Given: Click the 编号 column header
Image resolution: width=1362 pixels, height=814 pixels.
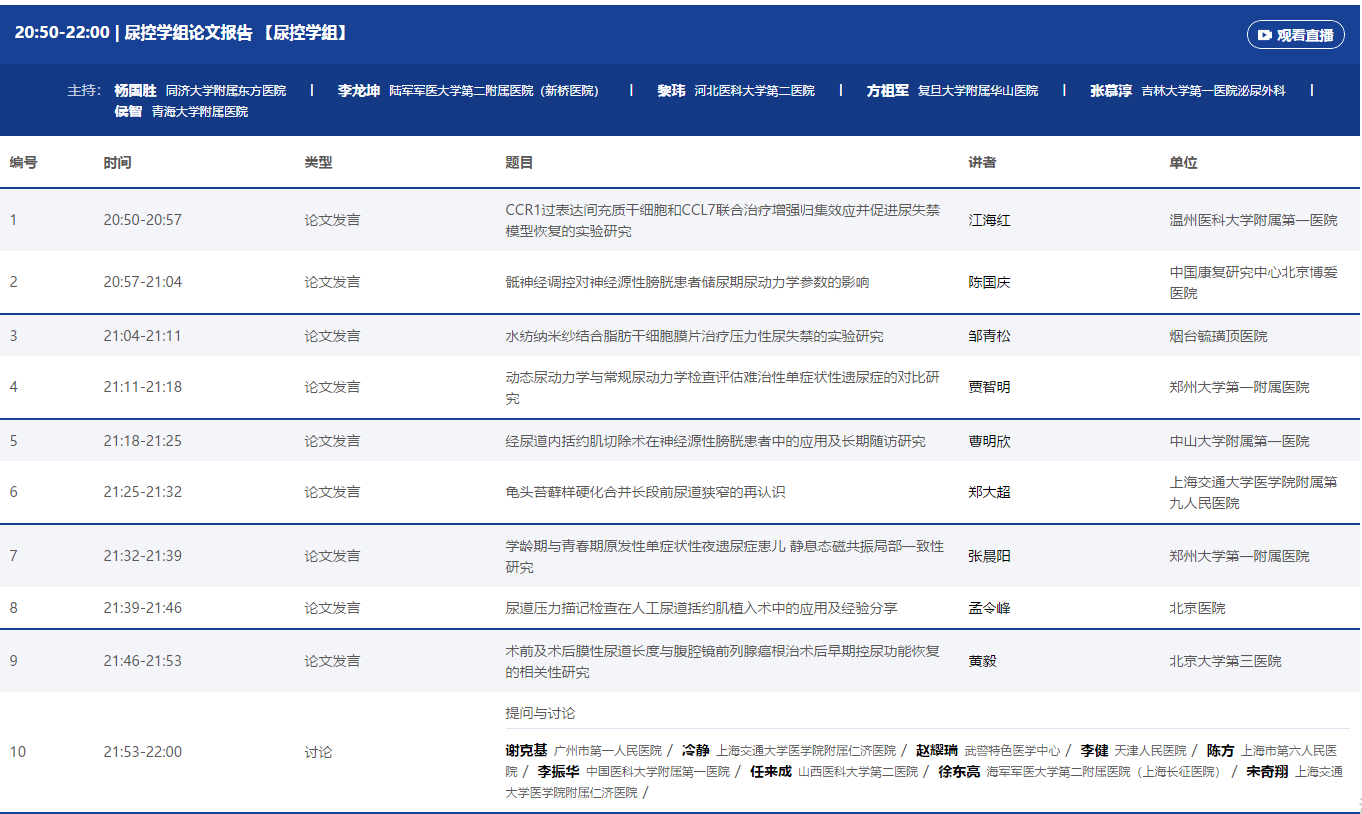Looking at the screenshot, I should [x=24, y=162].
